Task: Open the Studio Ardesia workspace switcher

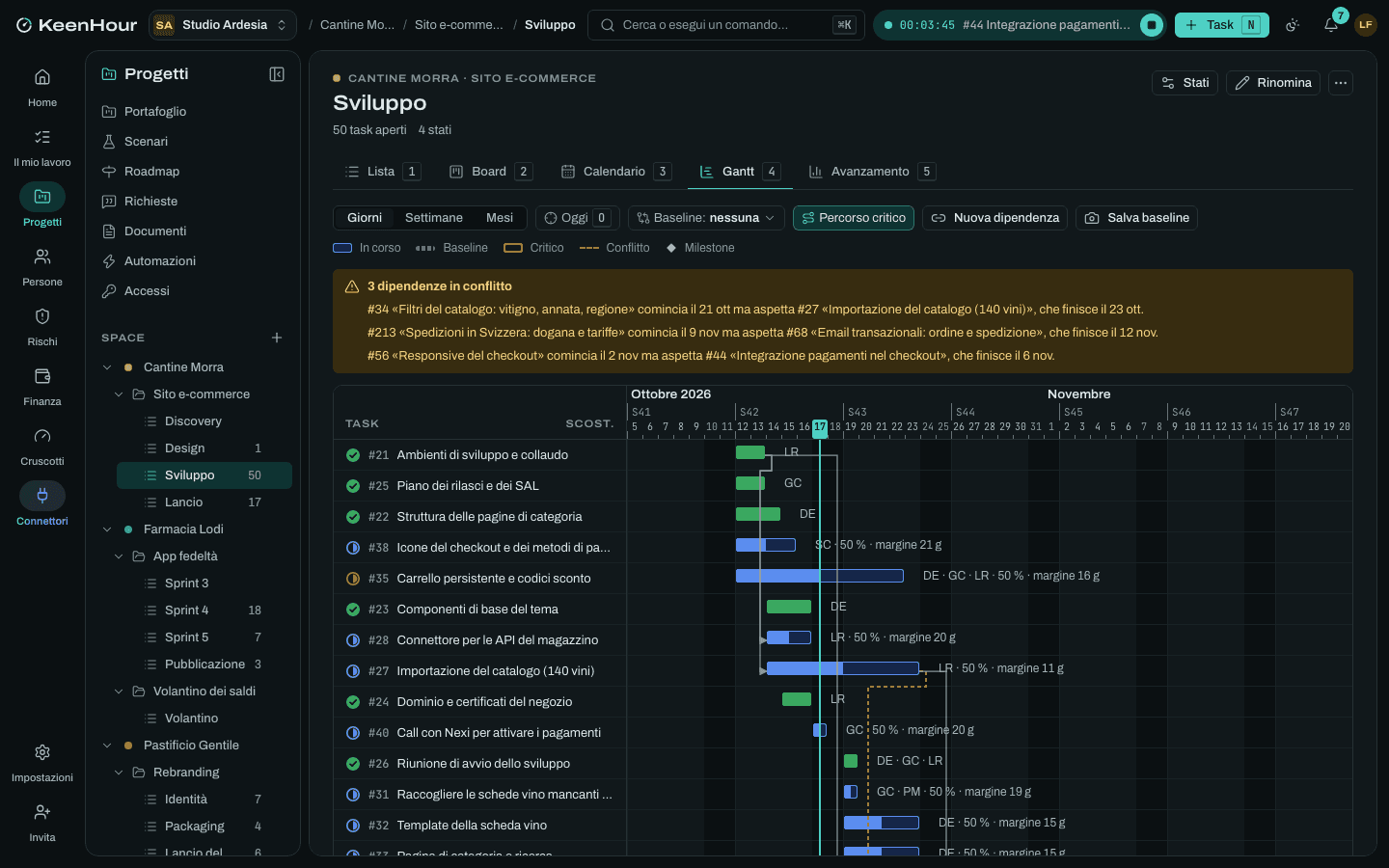Action: [222, 25]
